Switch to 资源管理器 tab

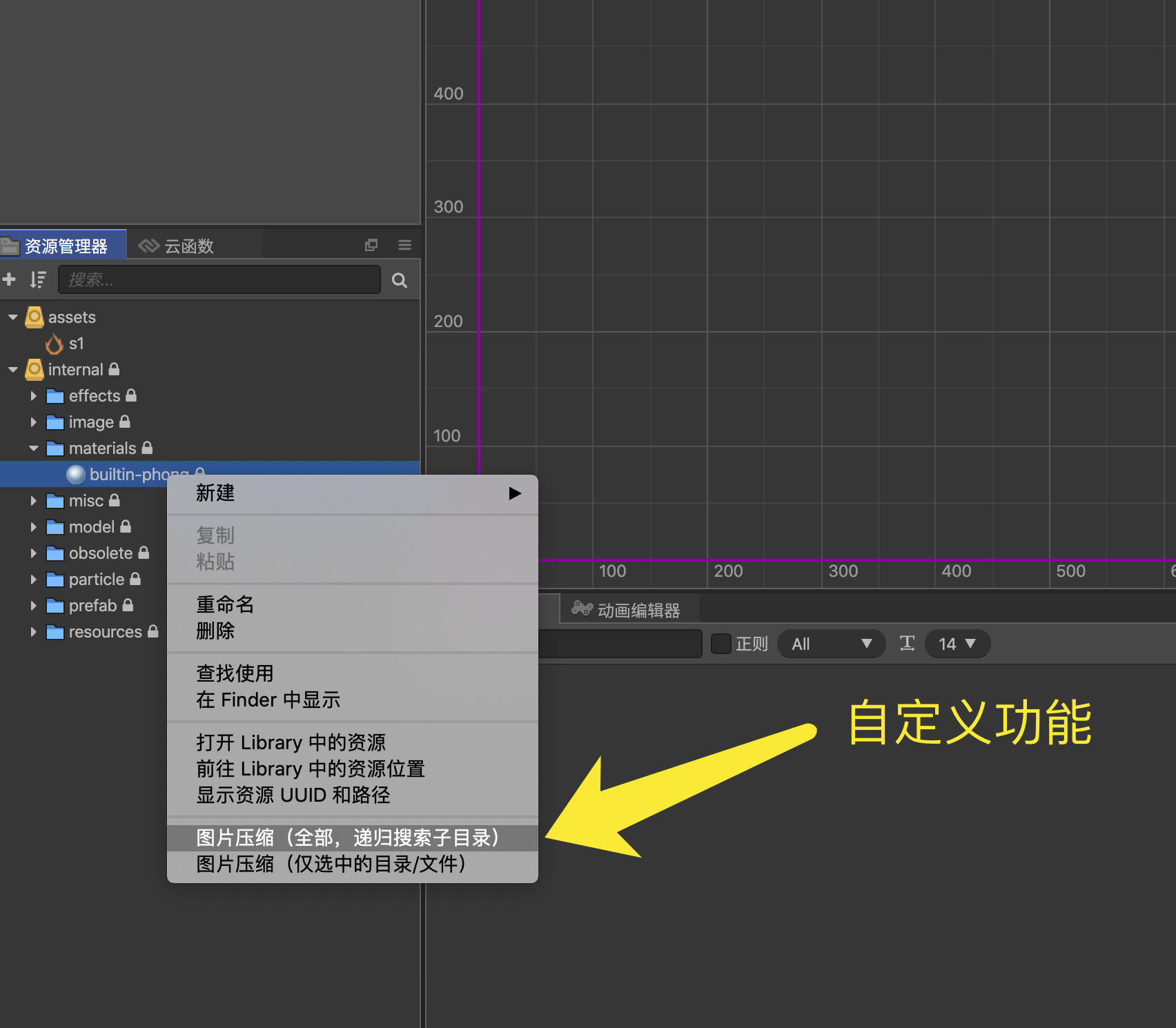click(63, 246)
